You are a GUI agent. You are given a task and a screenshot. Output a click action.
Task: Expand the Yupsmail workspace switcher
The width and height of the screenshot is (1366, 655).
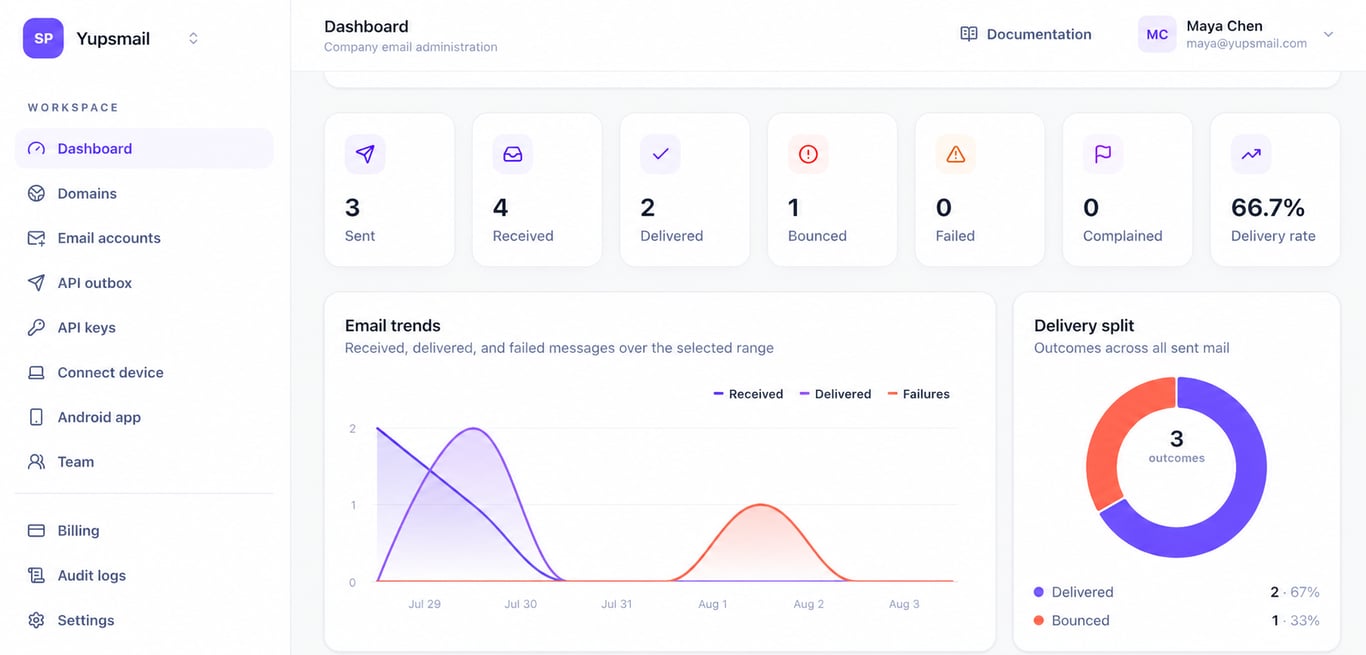click(x=193, y=38)
